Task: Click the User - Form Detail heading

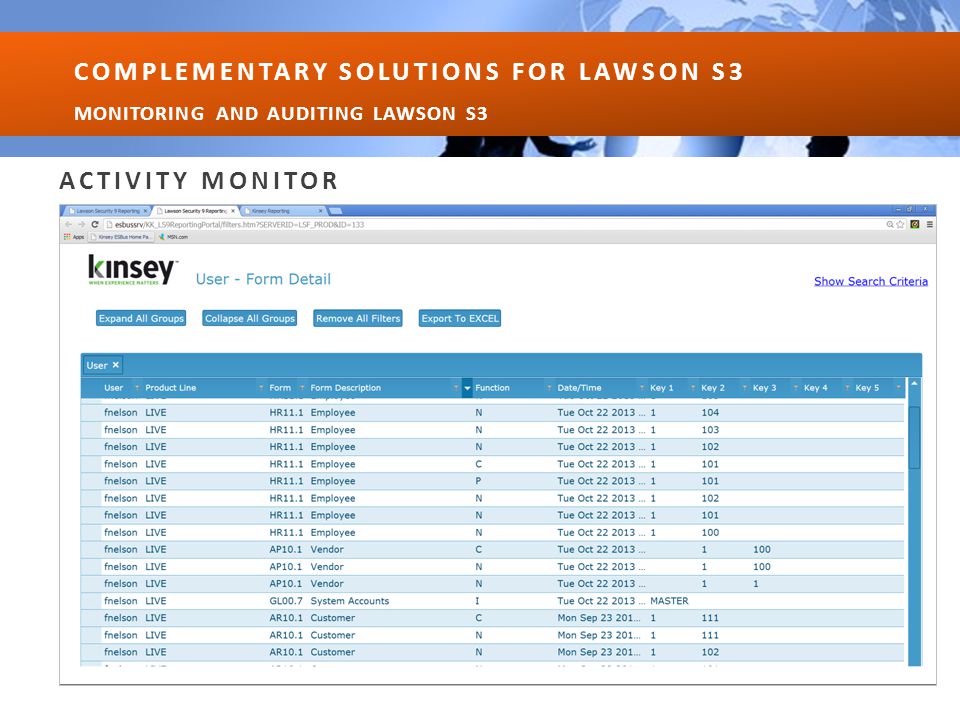Action: tap(263, 279)
